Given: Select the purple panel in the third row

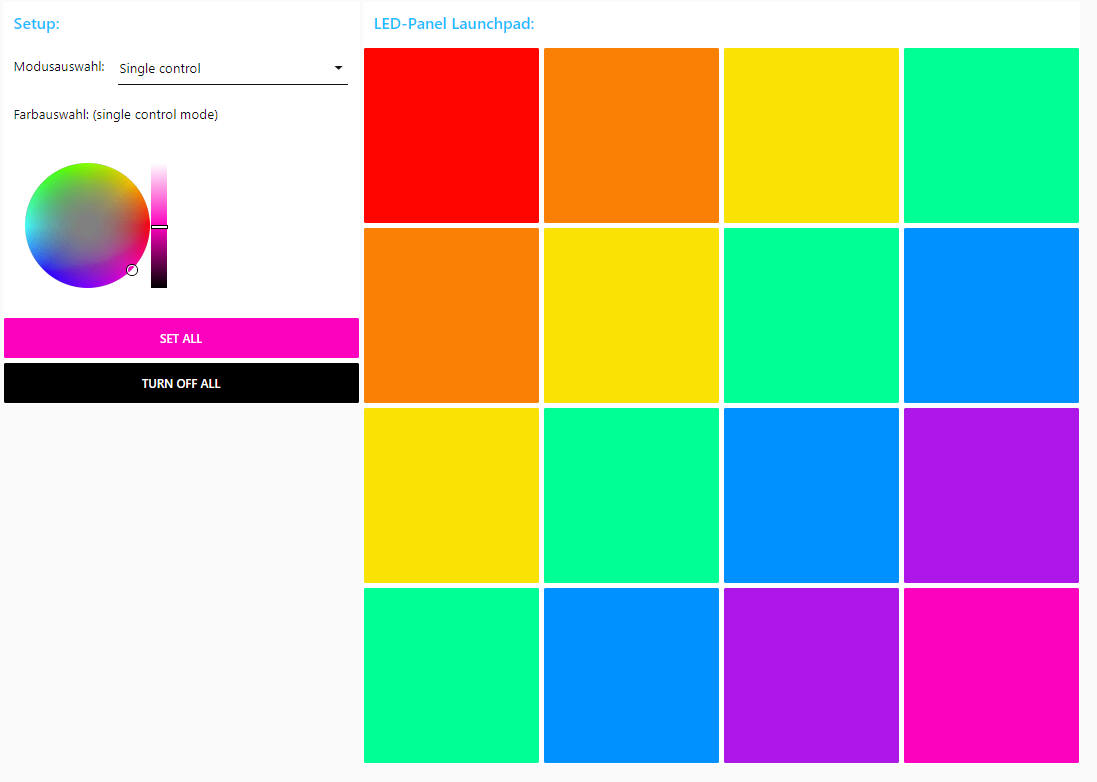Looking at the screenshot, I should (x=991, y=495).
